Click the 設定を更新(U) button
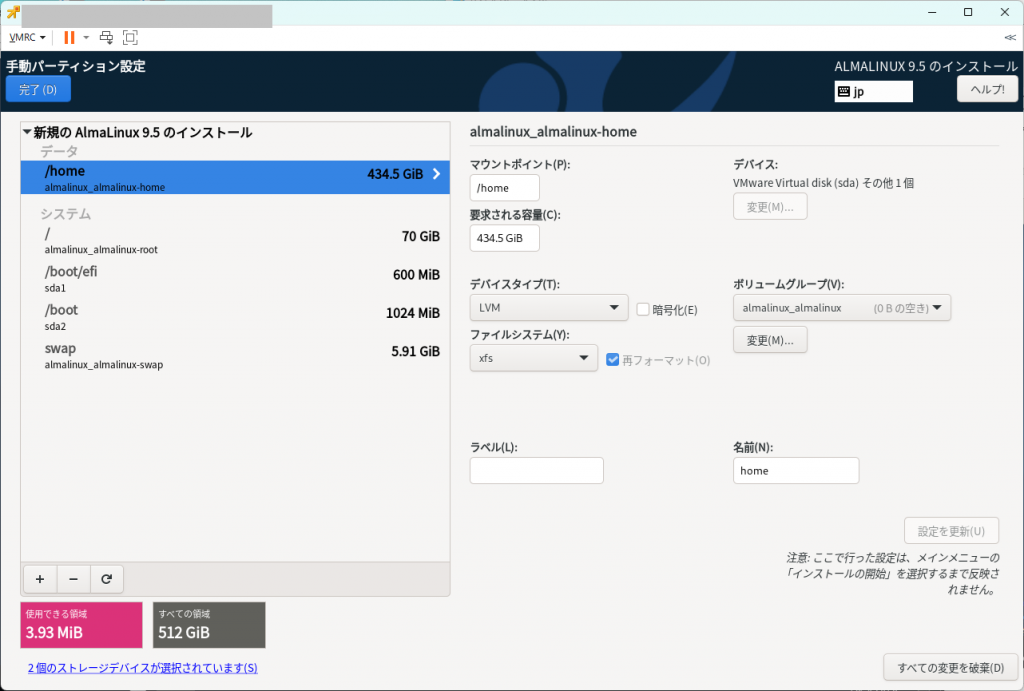The image size is (1024, 691). click(951, 531)
